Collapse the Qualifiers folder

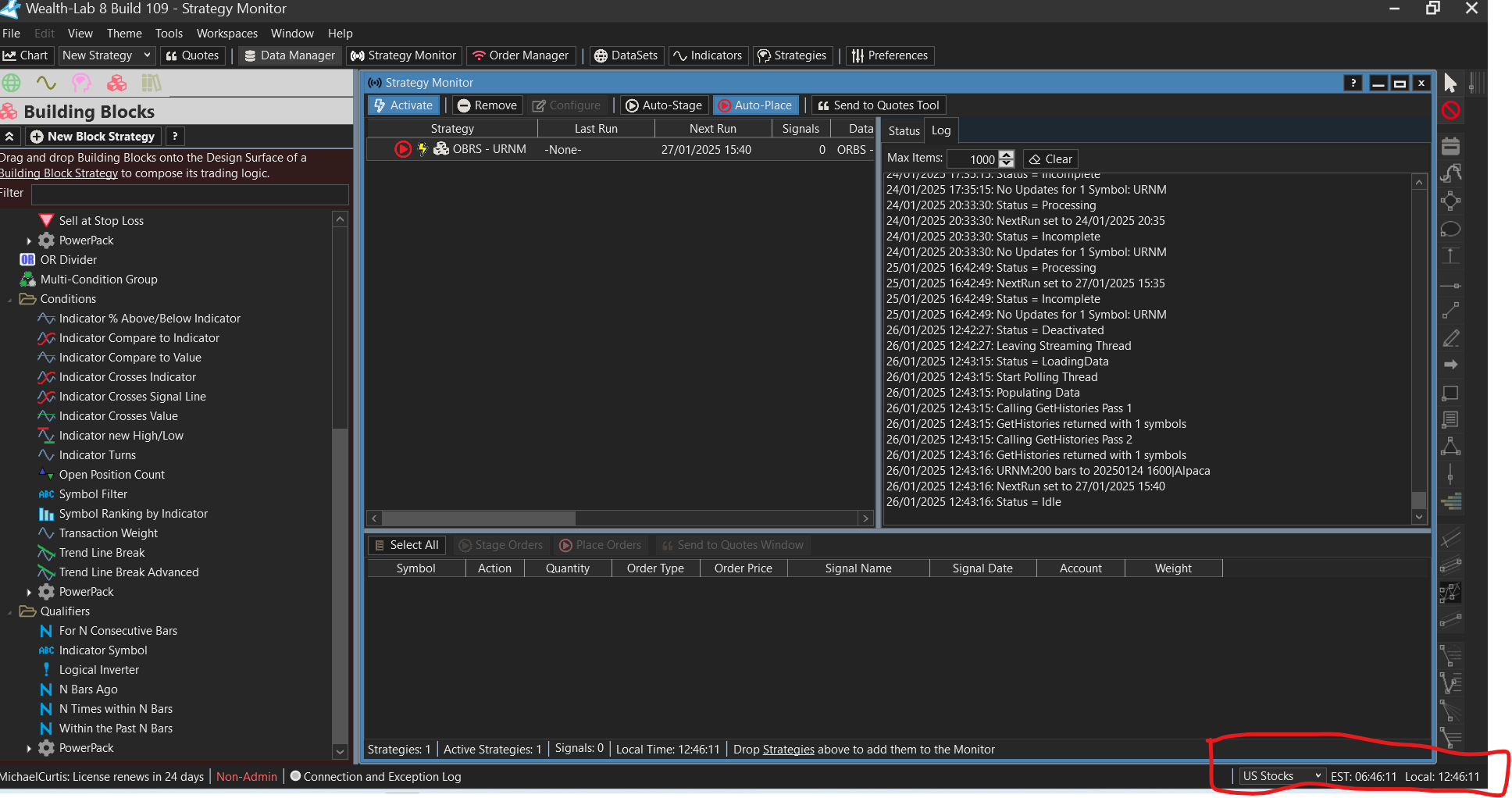9,611
